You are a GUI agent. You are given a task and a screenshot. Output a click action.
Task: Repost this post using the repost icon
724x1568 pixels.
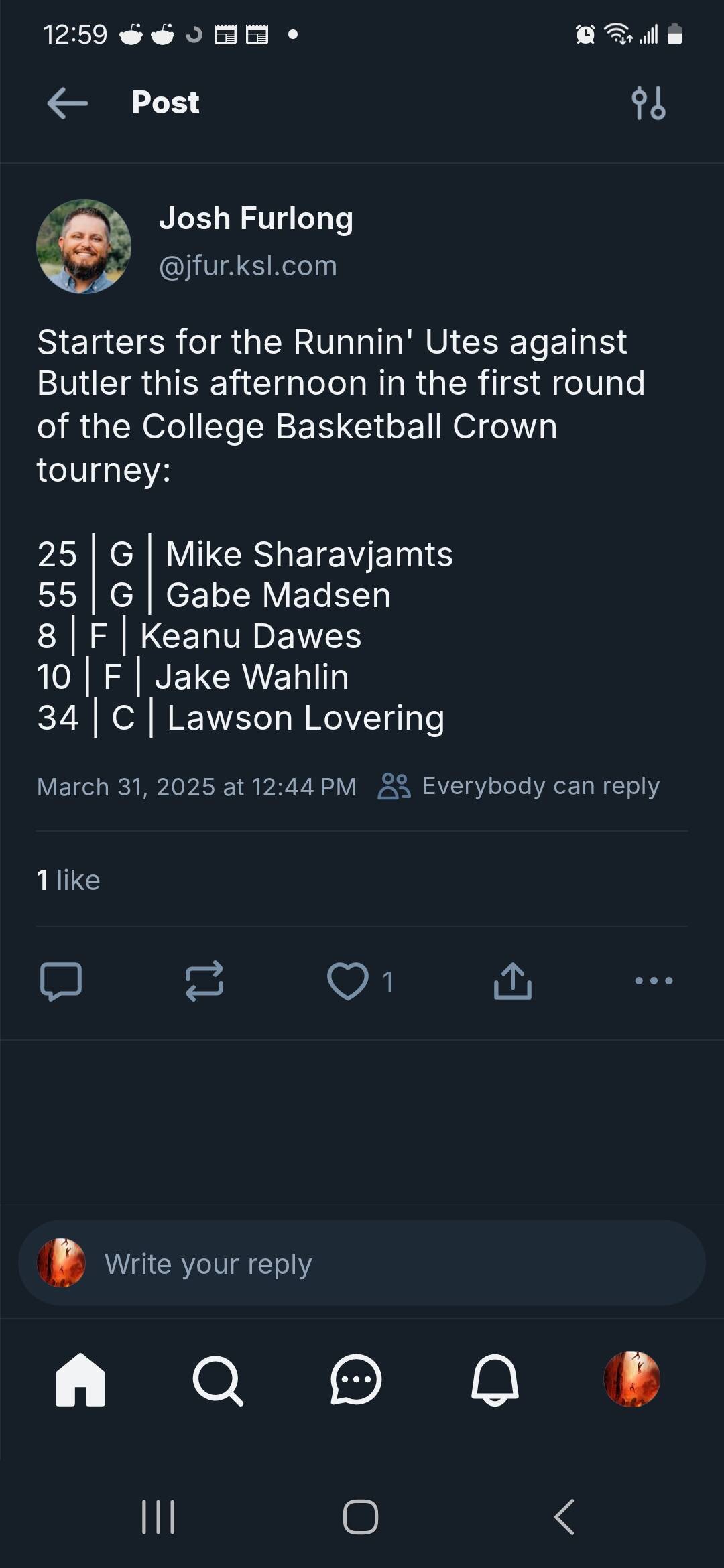[204, 981]
